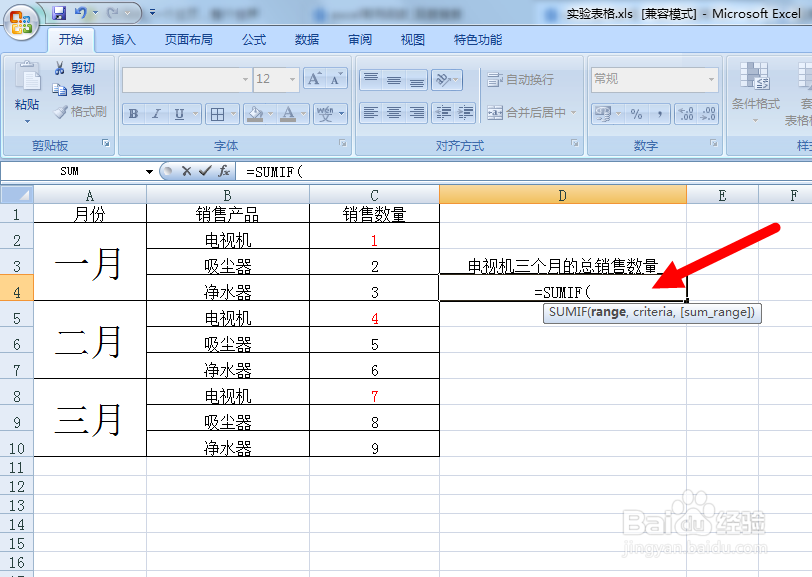Click the 粘贴 paste icon
The image size is (812, 577).
tap(27, 77)
